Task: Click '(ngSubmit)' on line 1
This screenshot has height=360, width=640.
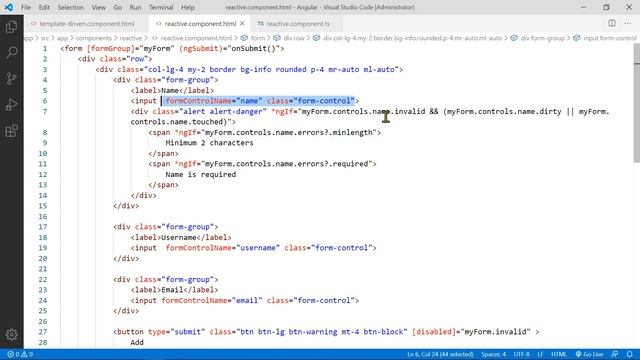Action: pyautogui.click(x=201, y=49)
